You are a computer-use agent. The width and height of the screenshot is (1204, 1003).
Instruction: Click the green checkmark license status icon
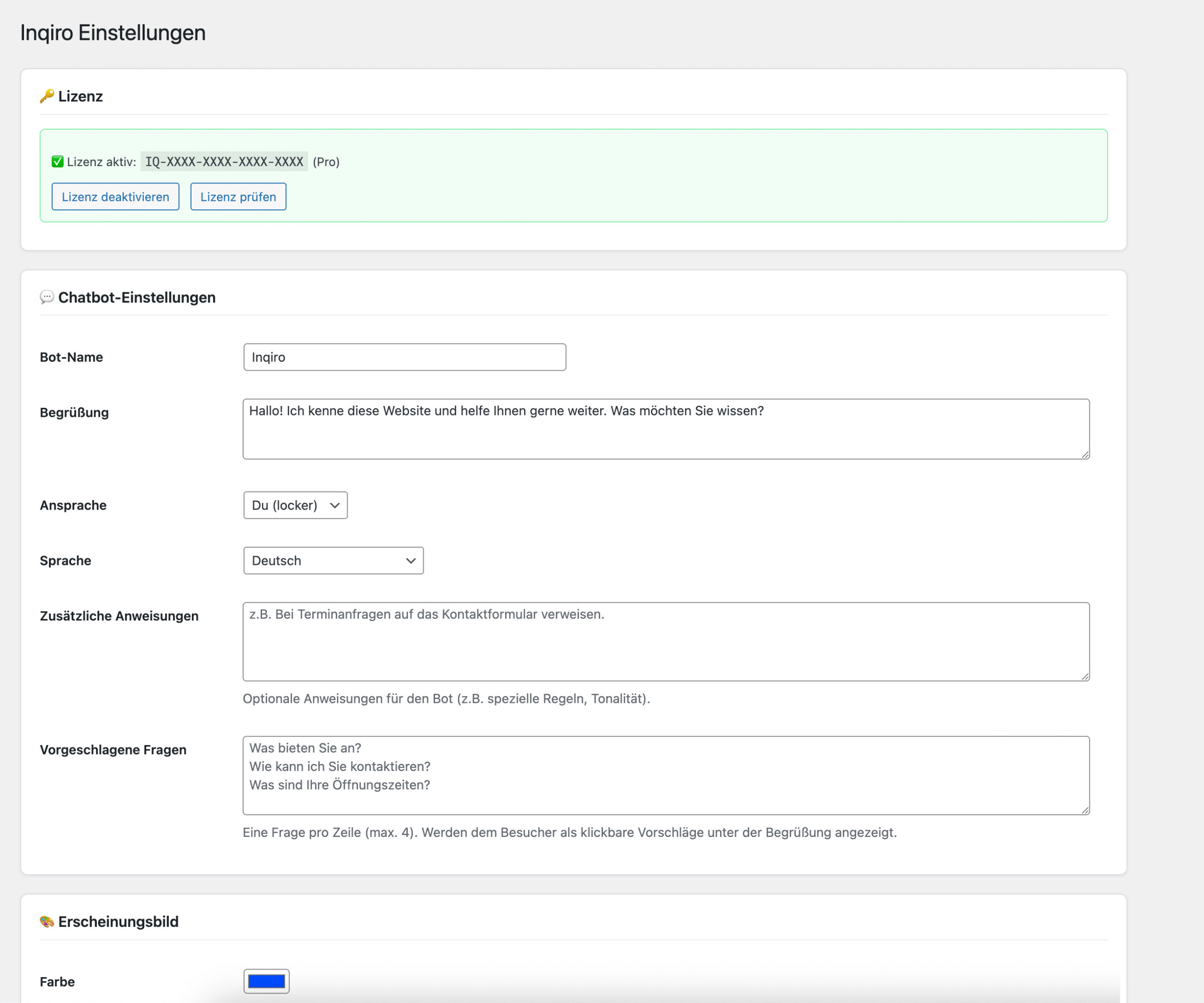(x=57, y=162)
